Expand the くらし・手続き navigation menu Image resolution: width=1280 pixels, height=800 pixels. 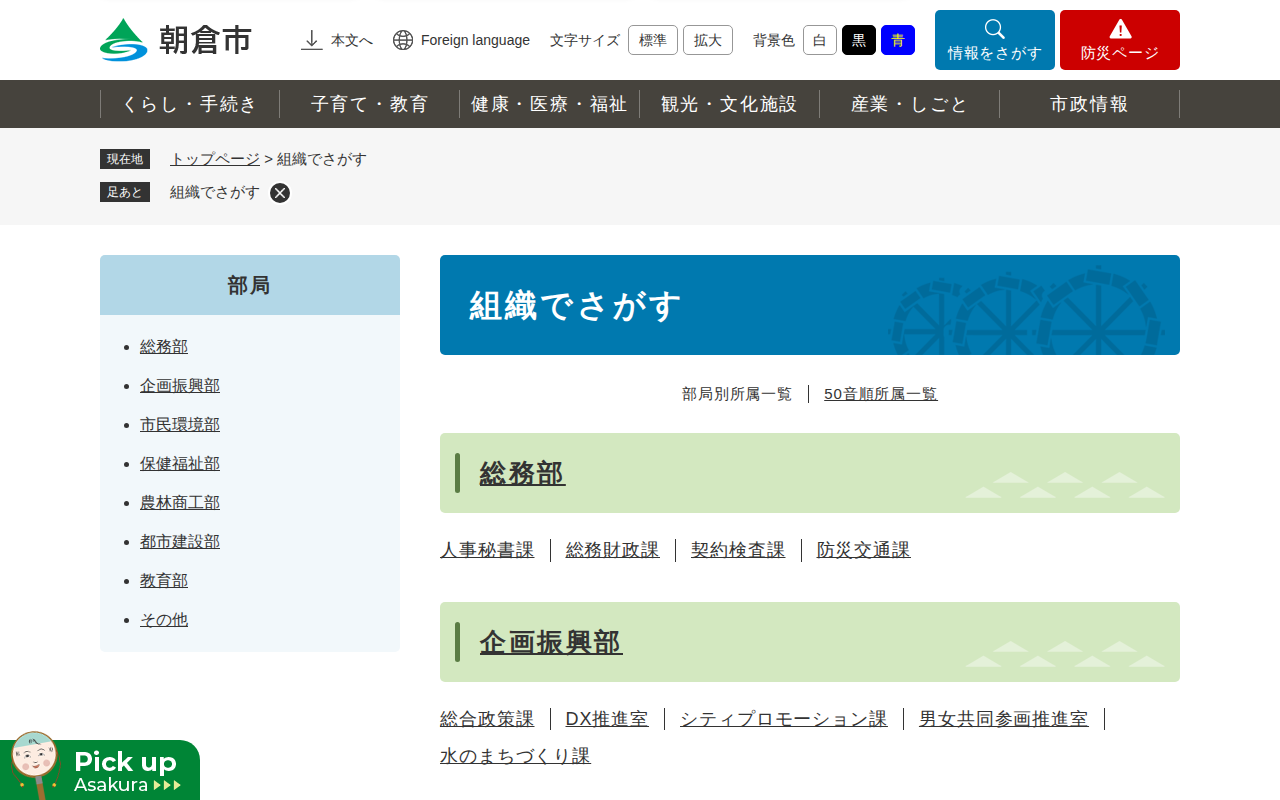coord(190,103)
